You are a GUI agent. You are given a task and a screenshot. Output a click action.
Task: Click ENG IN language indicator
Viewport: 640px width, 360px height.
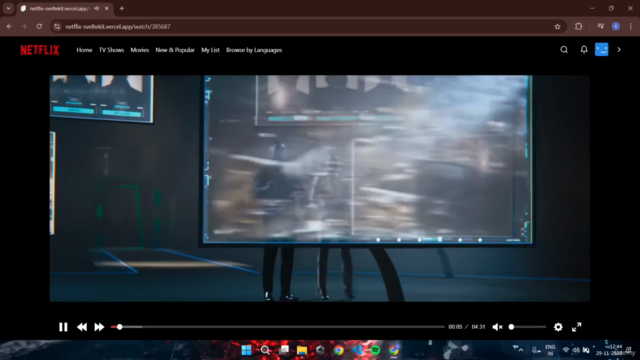[550, 350]
